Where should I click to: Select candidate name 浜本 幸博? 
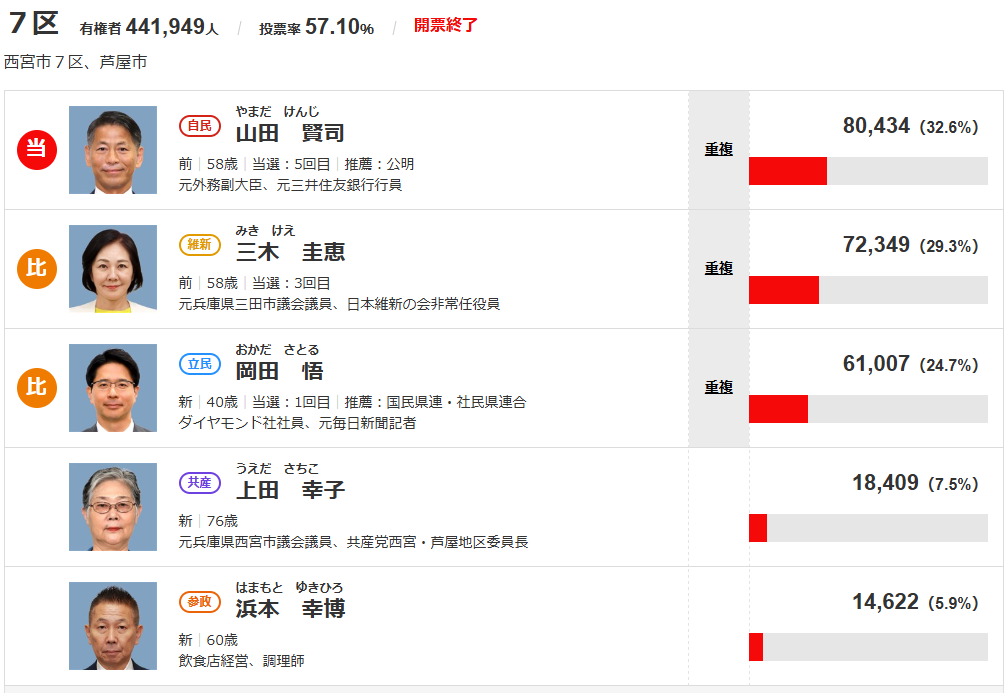[x=290, y=609]
